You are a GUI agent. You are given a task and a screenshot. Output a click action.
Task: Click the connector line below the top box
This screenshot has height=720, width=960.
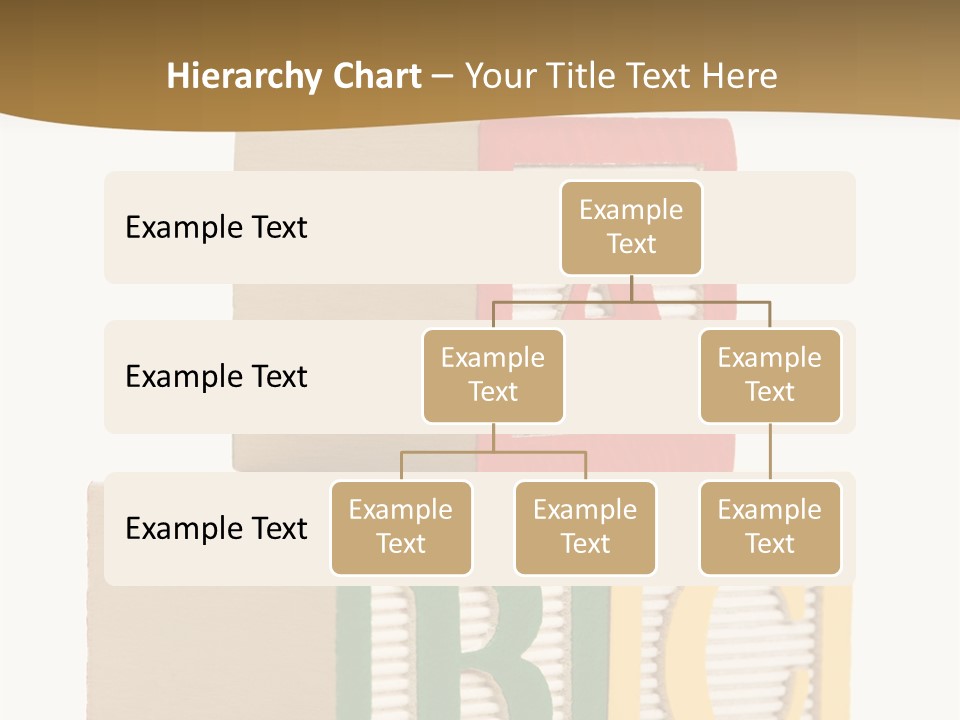[x=631, y=288]
